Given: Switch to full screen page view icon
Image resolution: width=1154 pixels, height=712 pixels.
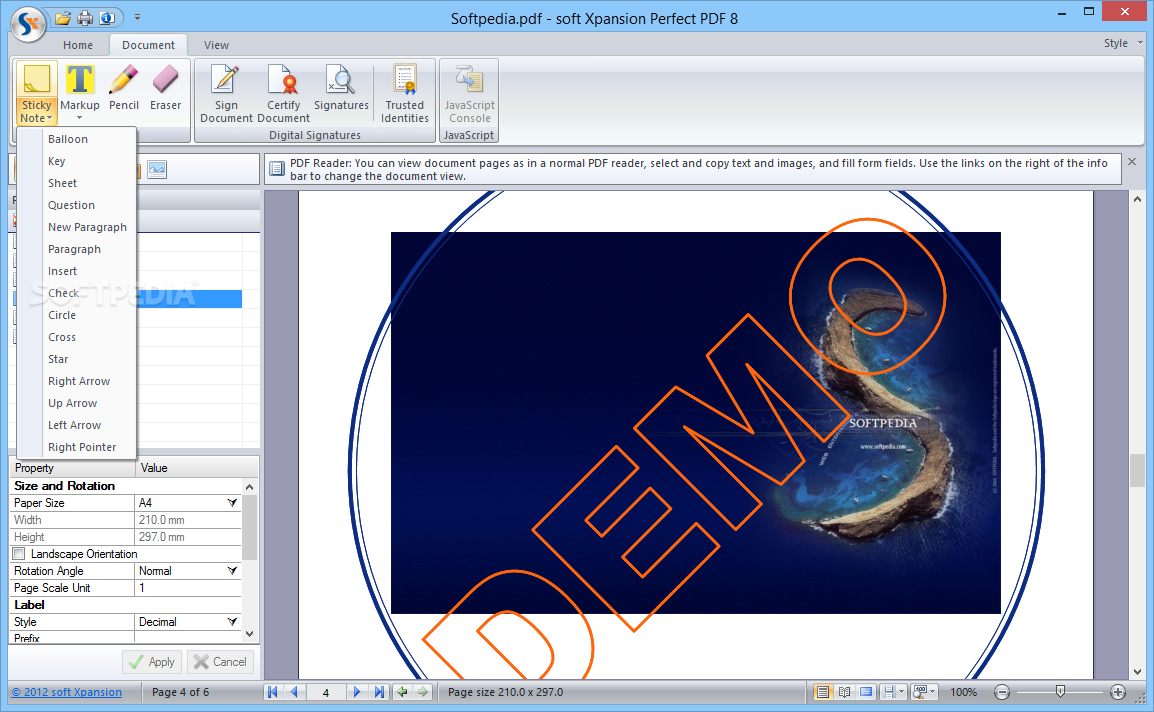Looking at the screenshot, I should pyautogui.click(x=866, y=692).
